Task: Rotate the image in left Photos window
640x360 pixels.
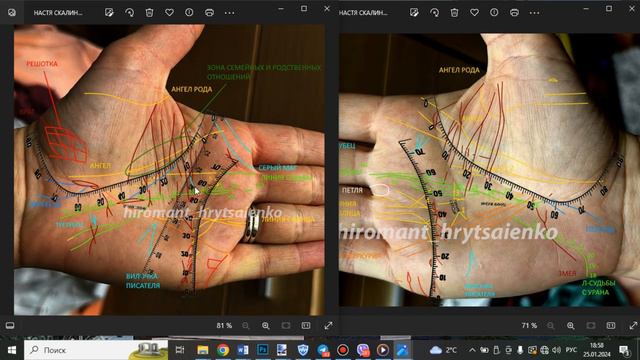Action: 129,13
